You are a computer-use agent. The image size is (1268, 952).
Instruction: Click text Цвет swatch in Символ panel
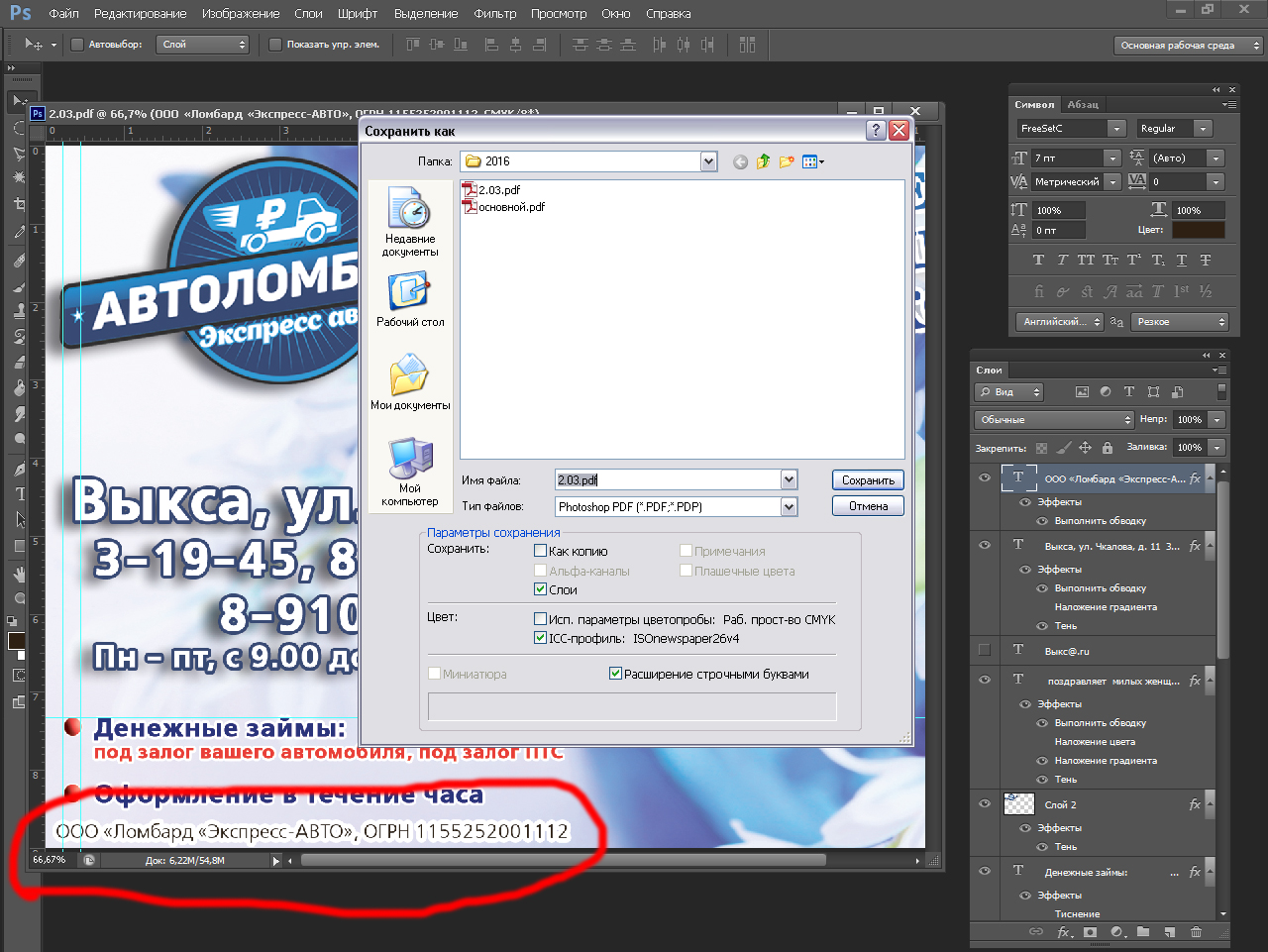click(x=1199, y=230)
